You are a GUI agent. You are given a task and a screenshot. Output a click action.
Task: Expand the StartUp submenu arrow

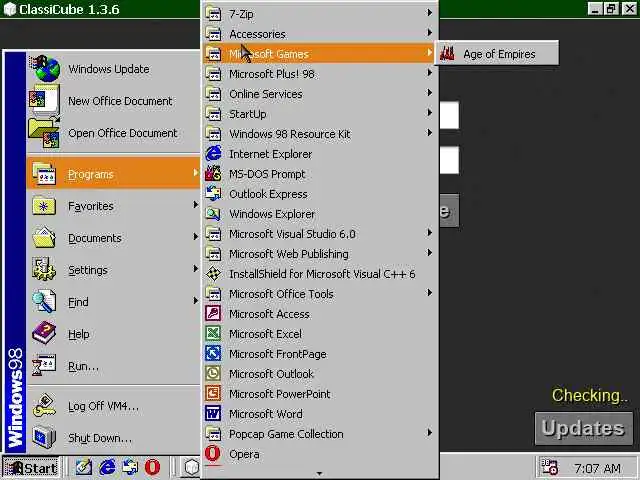click(429, 113)
